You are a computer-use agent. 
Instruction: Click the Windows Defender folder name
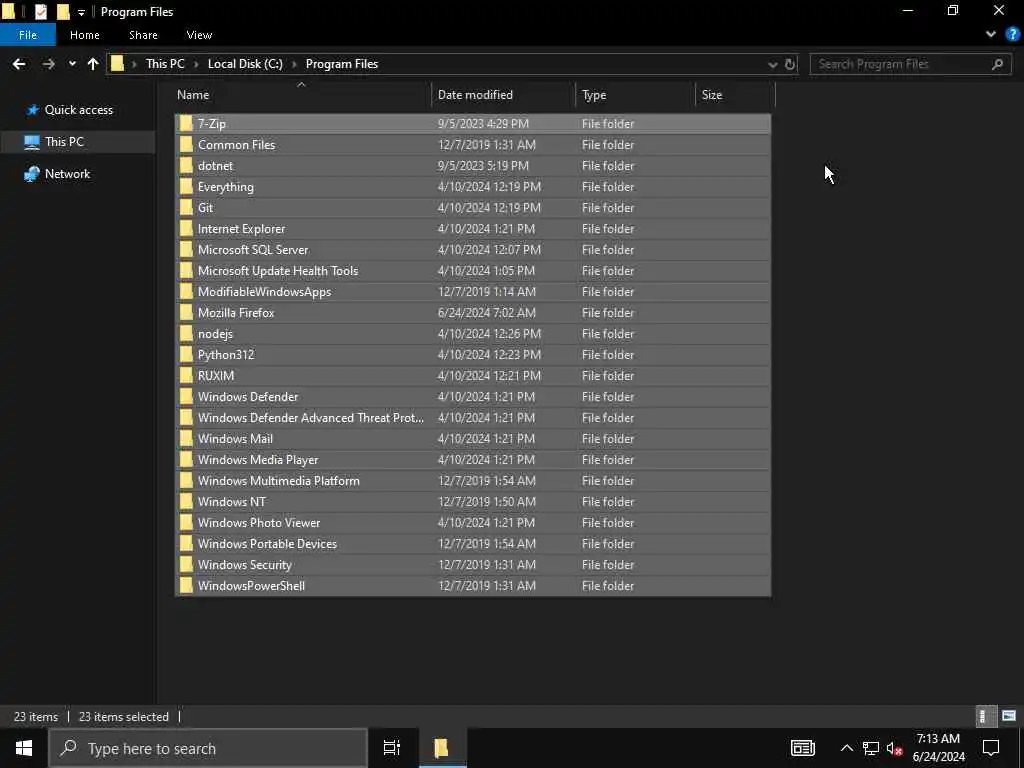tap(248, 396)
